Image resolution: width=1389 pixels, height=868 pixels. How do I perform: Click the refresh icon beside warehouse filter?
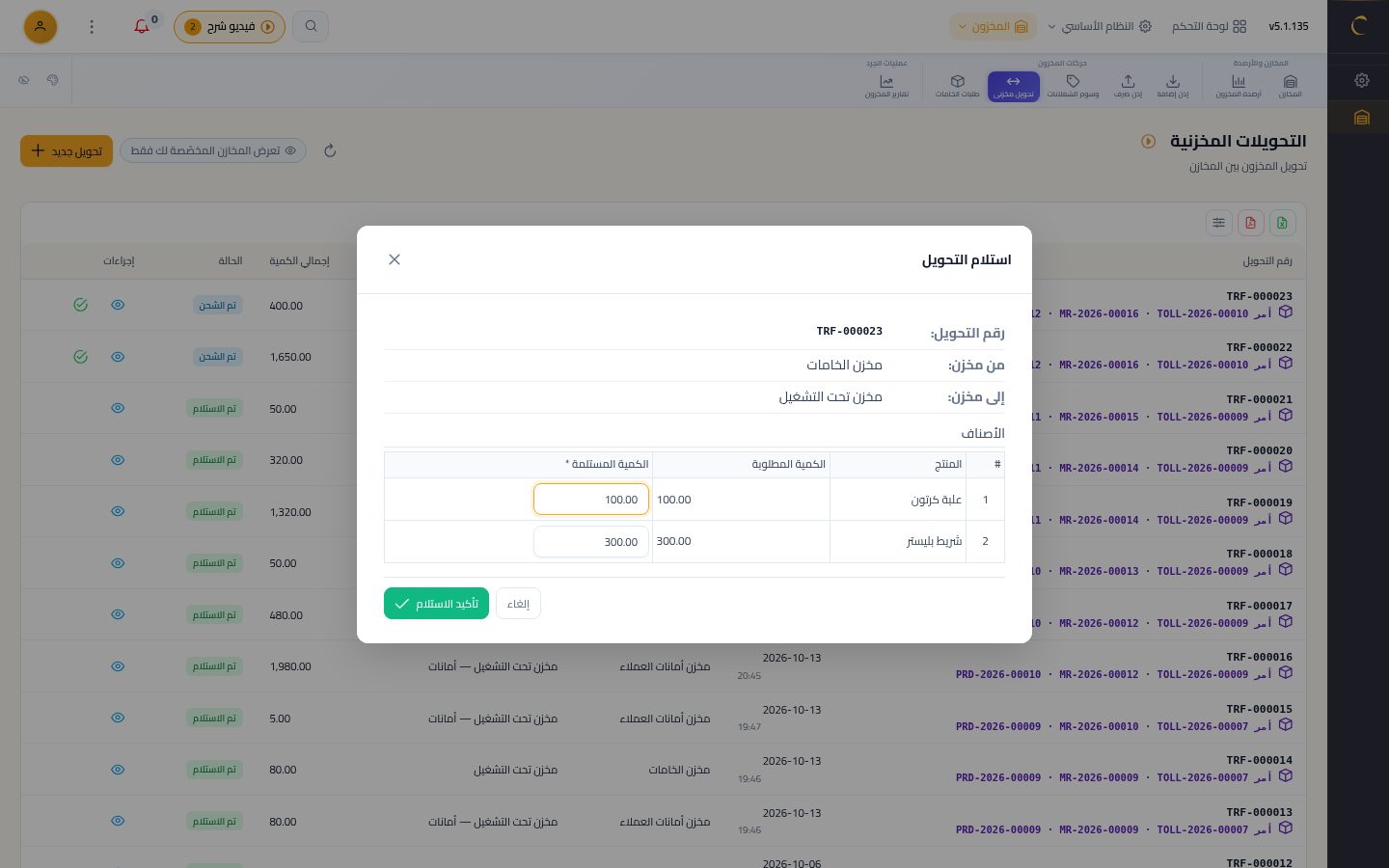[x=330, y=150]
